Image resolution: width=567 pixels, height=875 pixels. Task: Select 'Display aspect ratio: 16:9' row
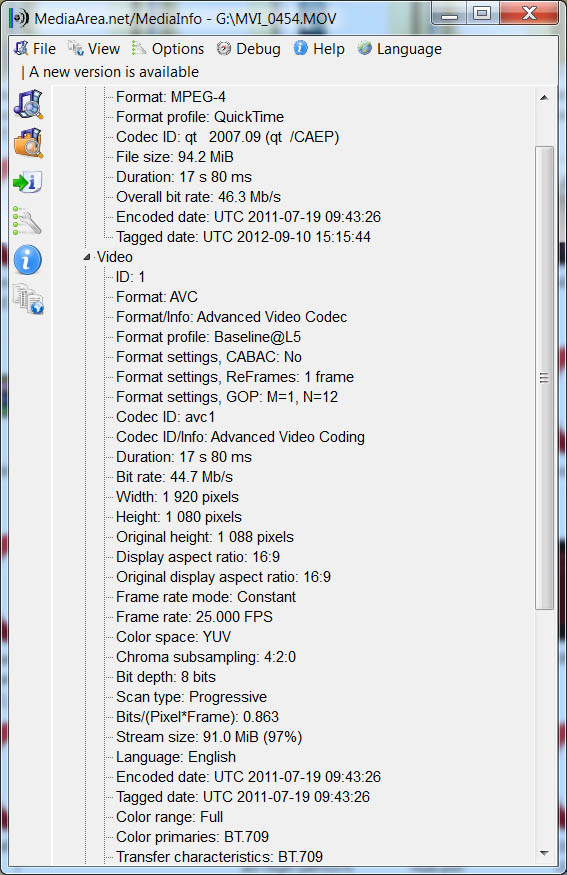click(x=198, y=557)
